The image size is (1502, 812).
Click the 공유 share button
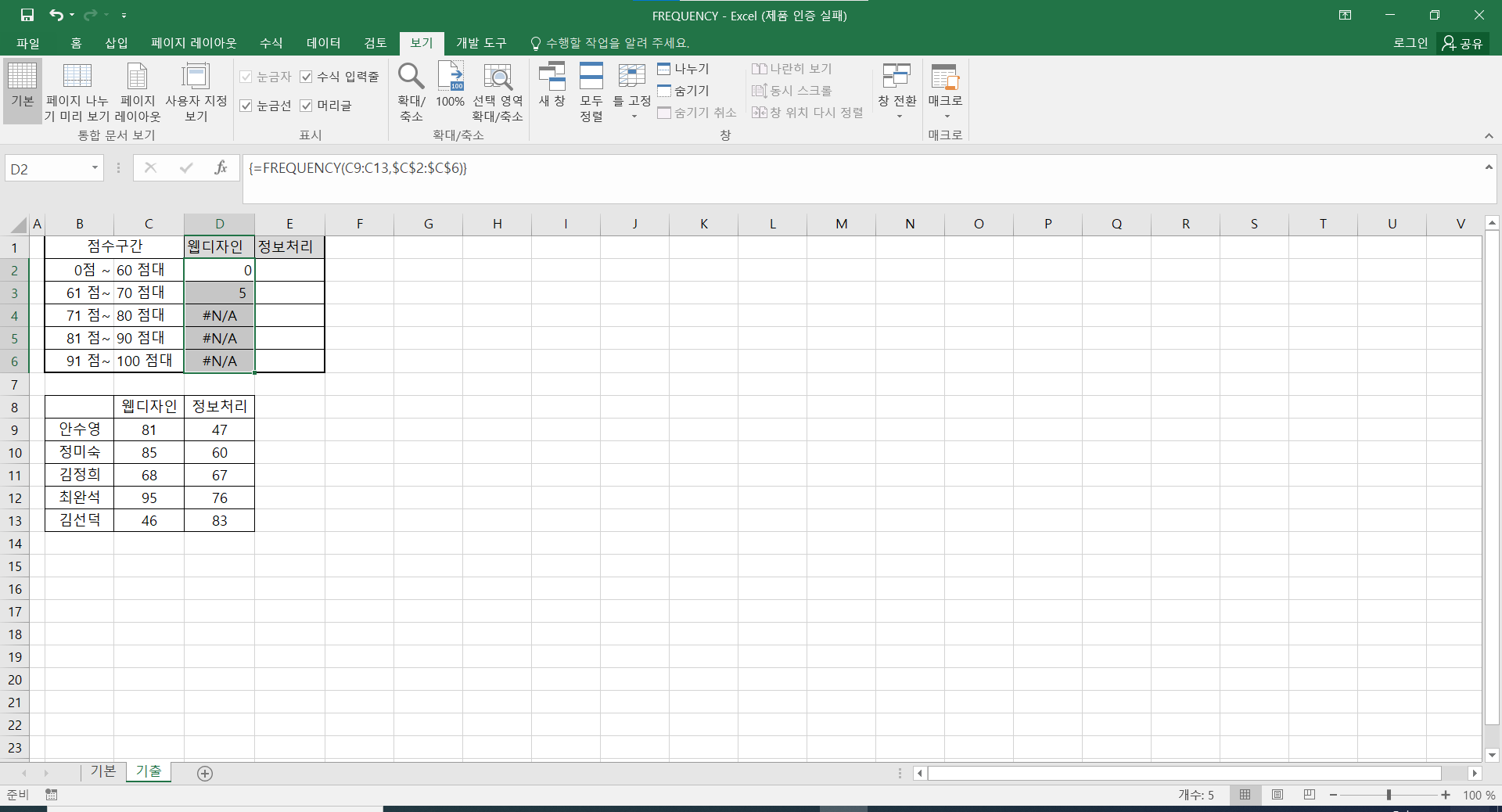pyautogui.click(x=1463, y=43)
